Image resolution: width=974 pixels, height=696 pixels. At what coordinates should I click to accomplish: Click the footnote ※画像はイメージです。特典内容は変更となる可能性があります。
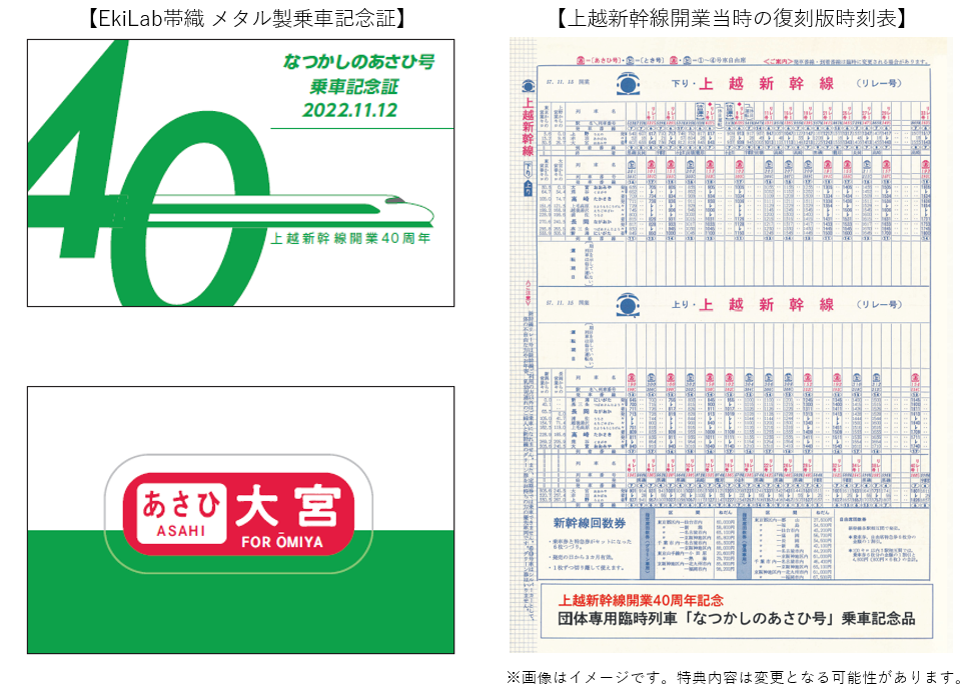(735, 677)
